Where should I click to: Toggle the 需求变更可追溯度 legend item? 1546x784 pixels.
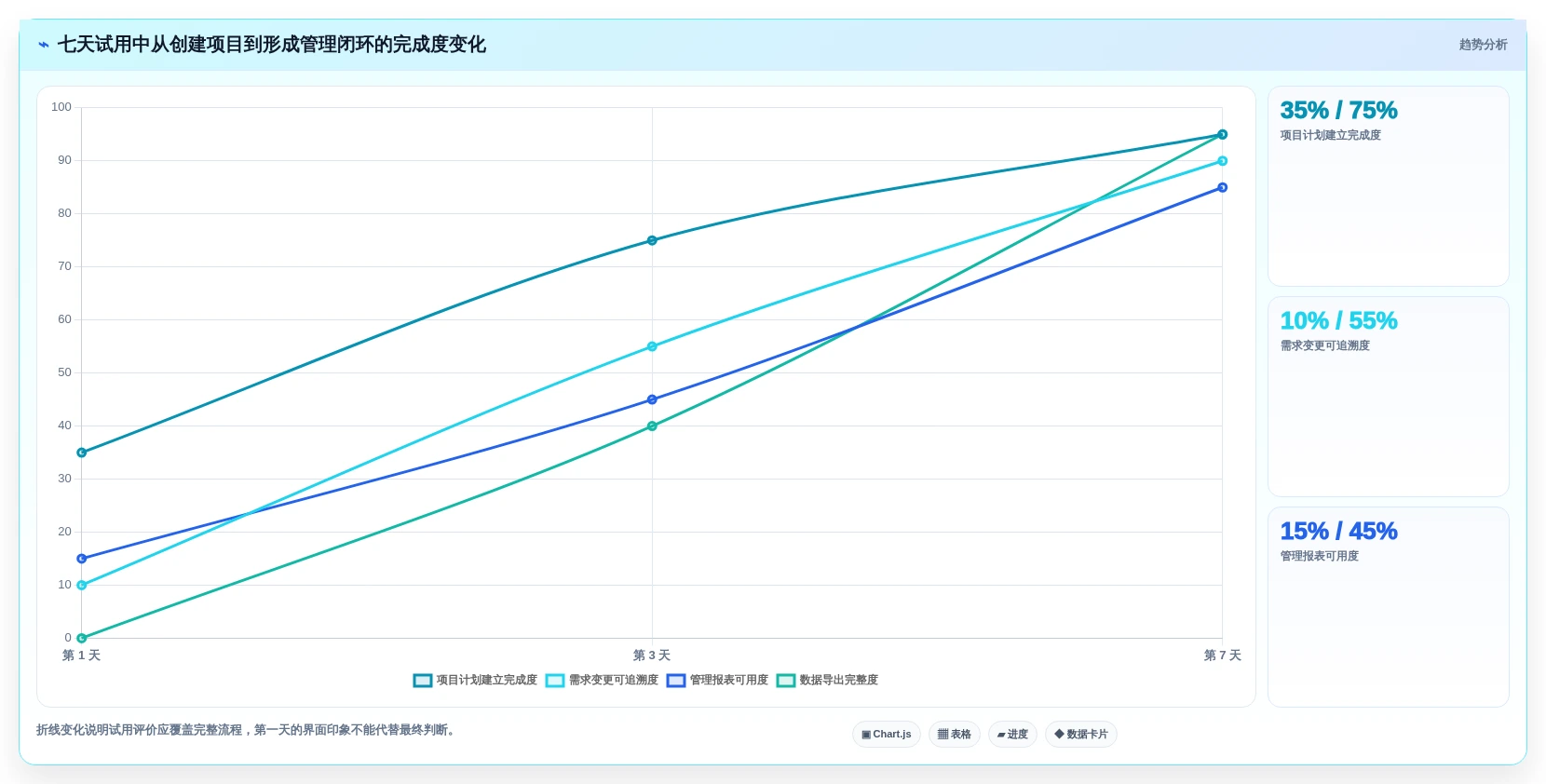(x=602, y=681)
